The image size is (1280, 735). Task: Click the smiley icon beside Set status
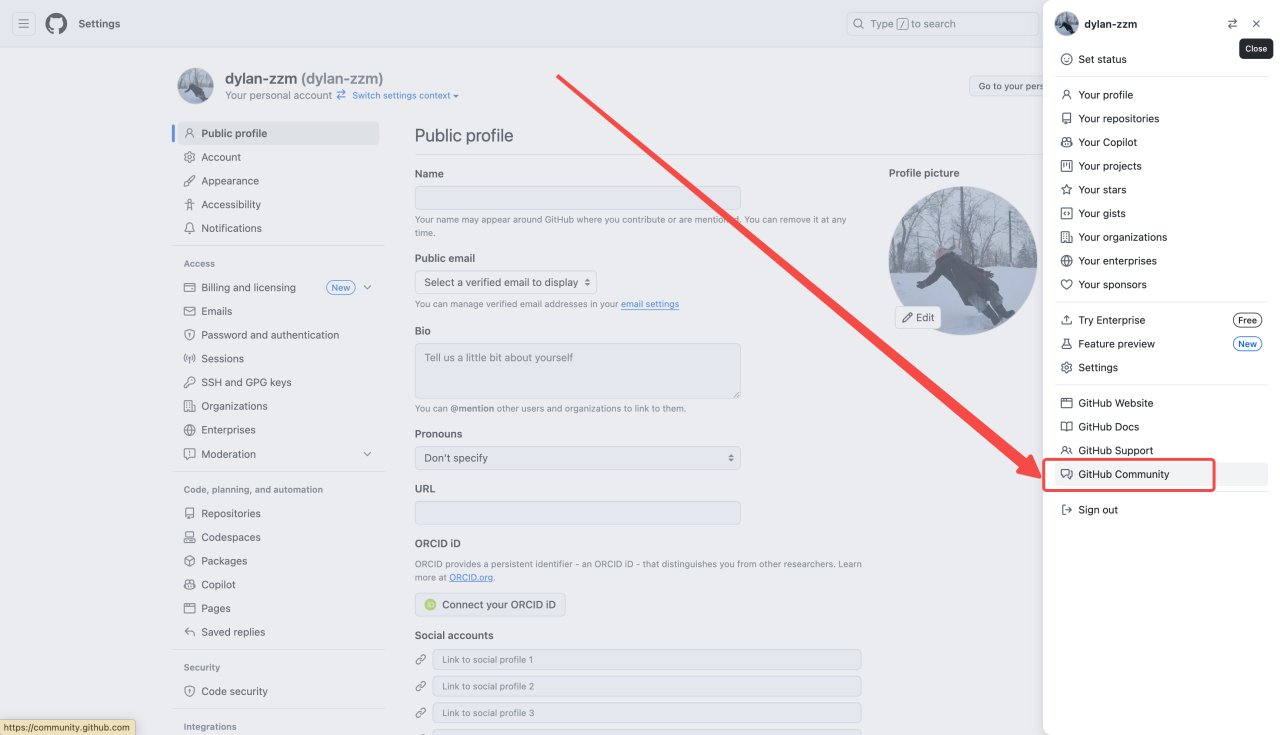point(1067,60)
